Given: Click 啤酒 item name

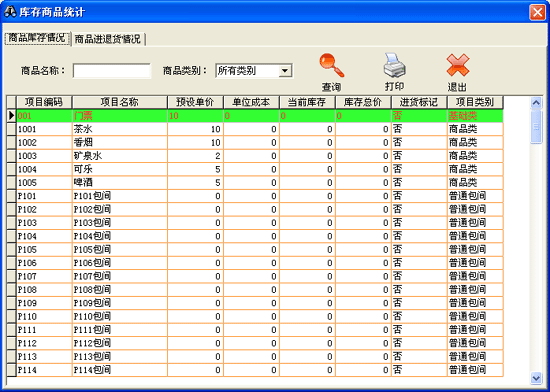Looking at the screenshot, I should coord(120,183).
